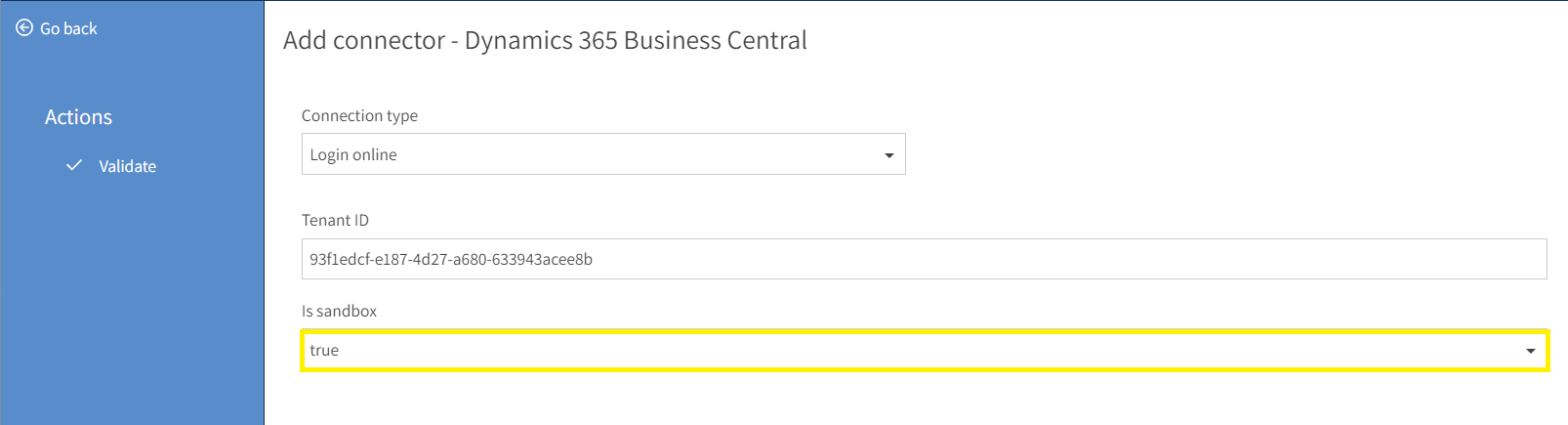Click the Tenant ID label
The width and height of the screenshot is (1568, 425).
pos(335,220)
